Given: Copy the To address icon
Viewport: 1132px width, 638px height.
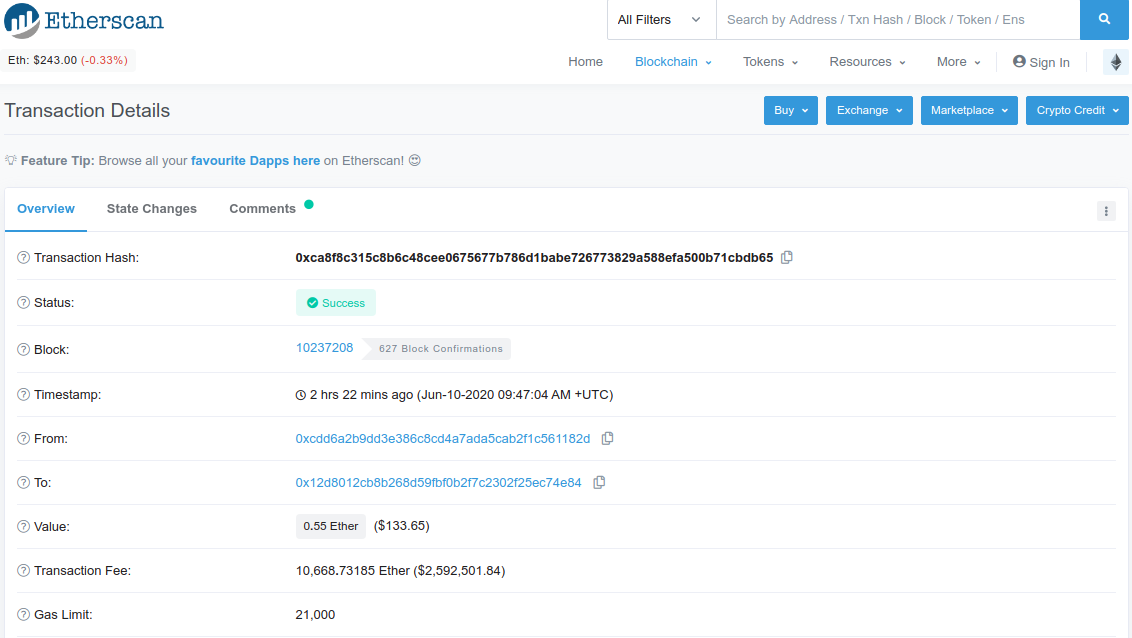Looking at the screenshot, I should point(599,483).
